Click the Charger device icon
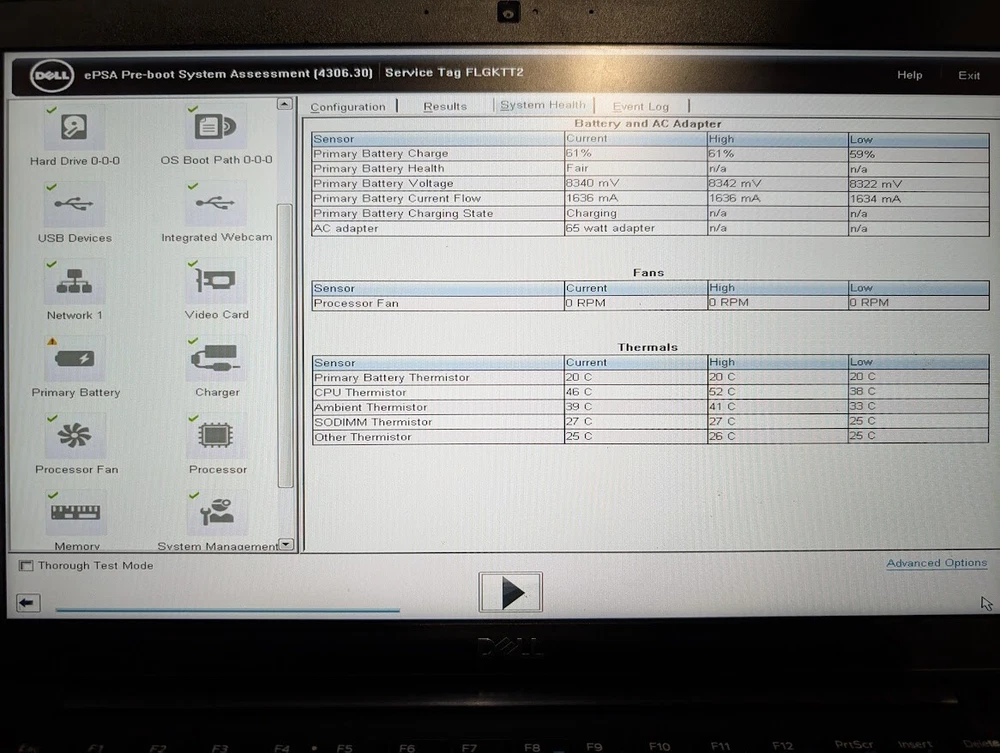 coord(216,359)
